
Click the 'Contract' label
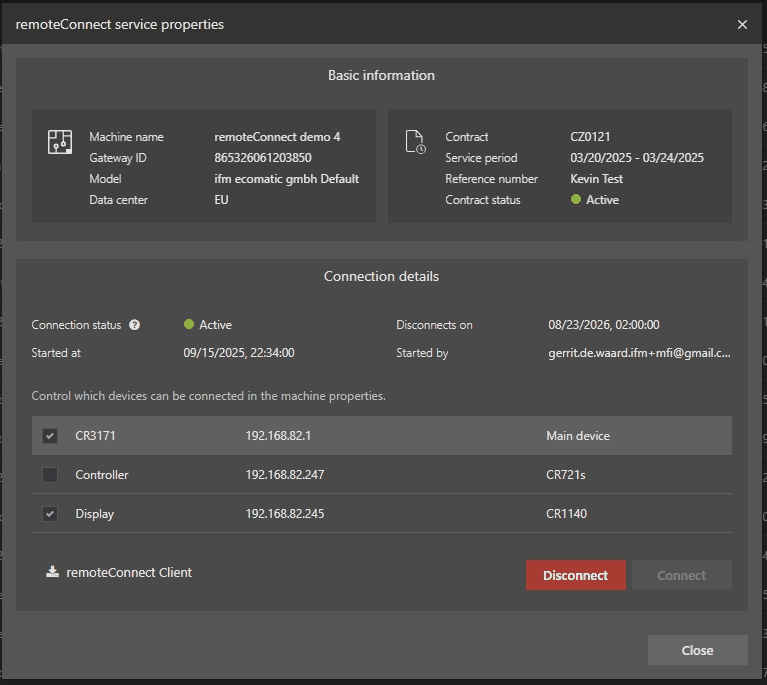[467, 137]
